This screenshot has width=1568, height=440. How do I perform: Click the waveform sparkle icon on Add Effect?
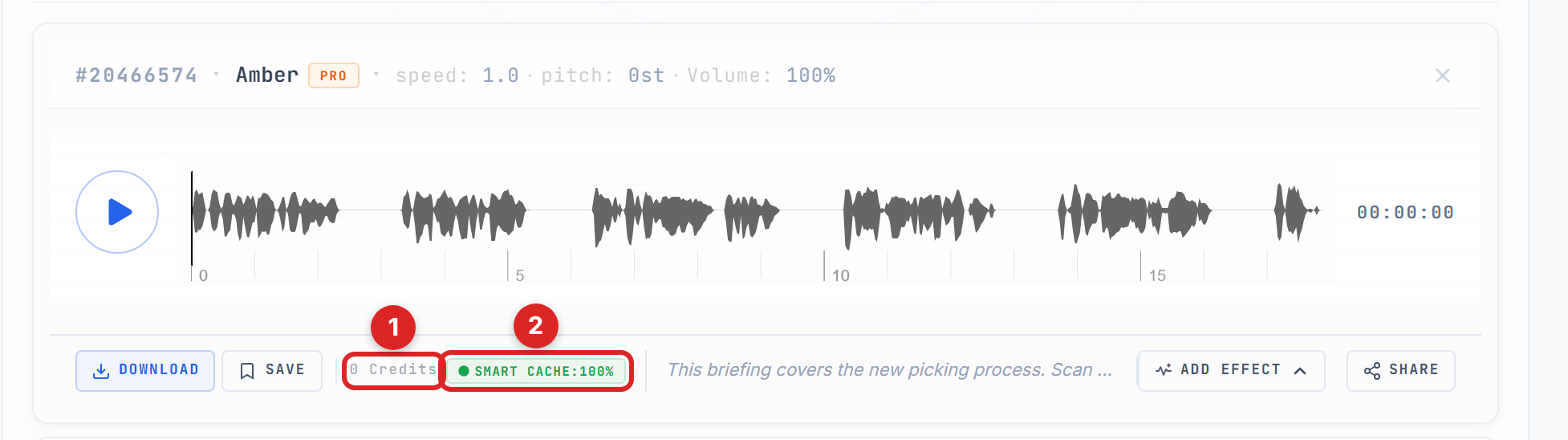coord(1164,370)
